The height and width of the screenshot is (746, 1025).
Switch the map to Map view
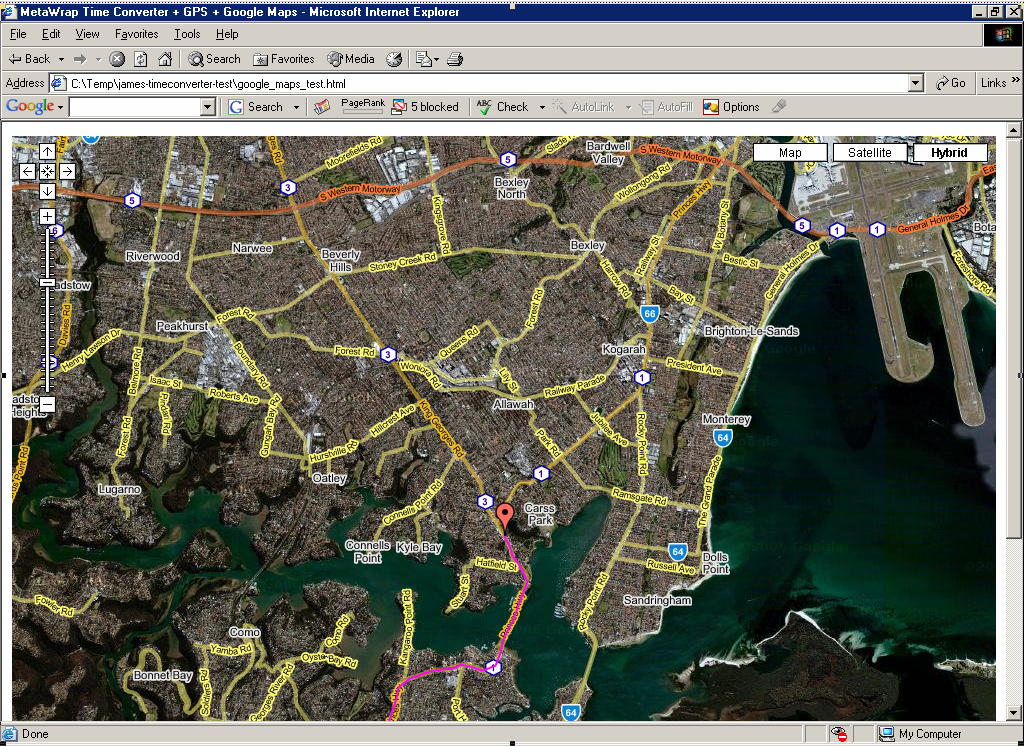tap(790, 152)
